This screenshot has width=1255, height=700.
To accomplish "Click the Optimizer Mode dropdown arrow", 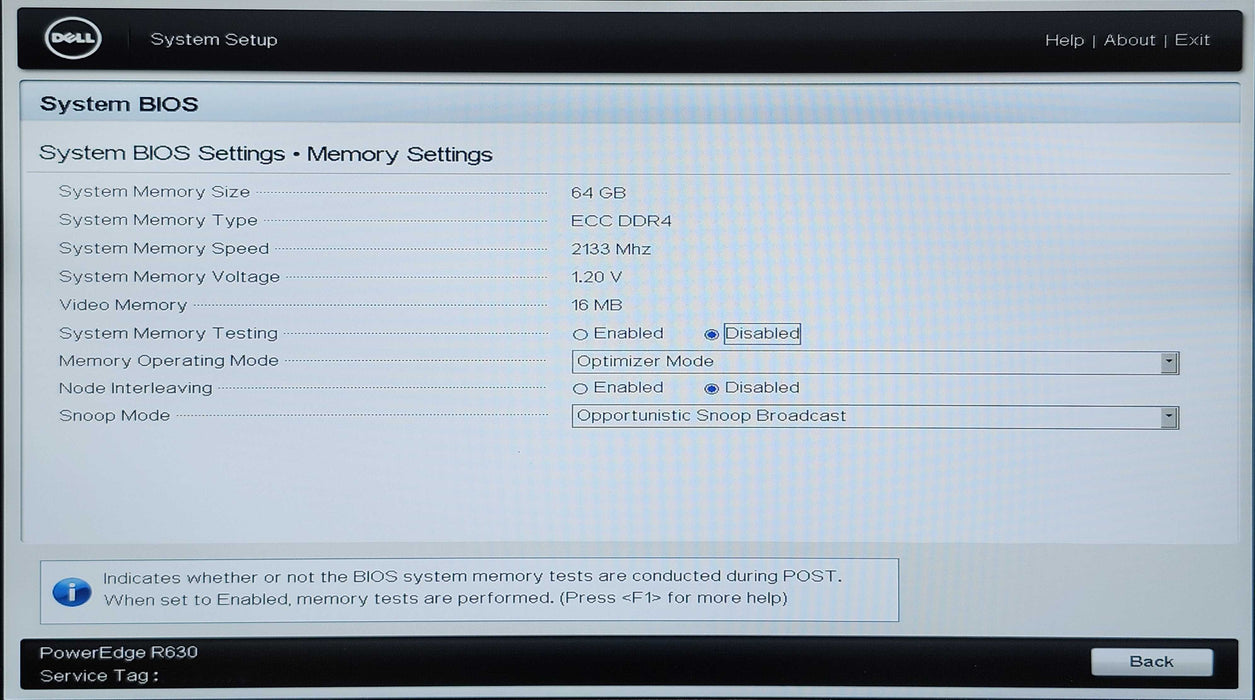I will (x=1168, y=362).
